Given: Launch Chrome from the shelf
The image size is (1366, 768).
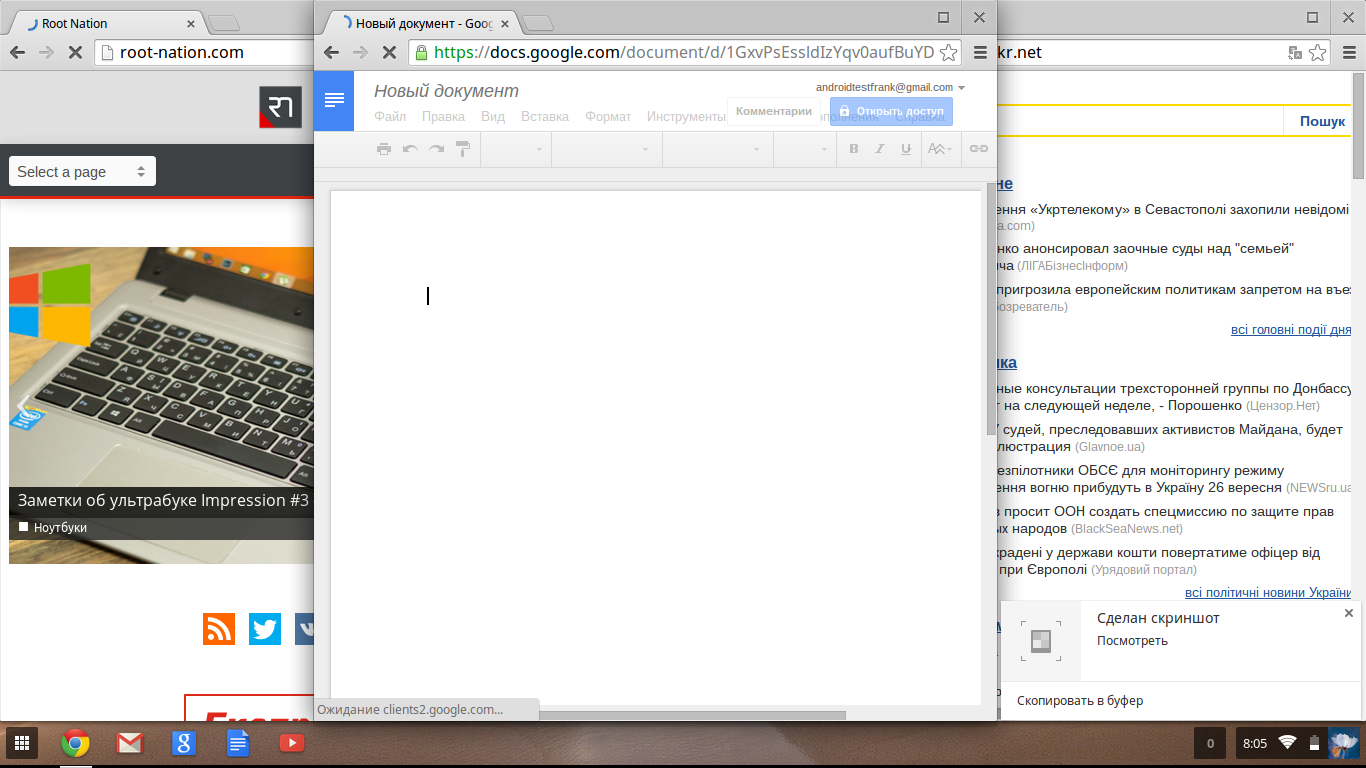Looking at the screenshot, I should pos(75,743).
